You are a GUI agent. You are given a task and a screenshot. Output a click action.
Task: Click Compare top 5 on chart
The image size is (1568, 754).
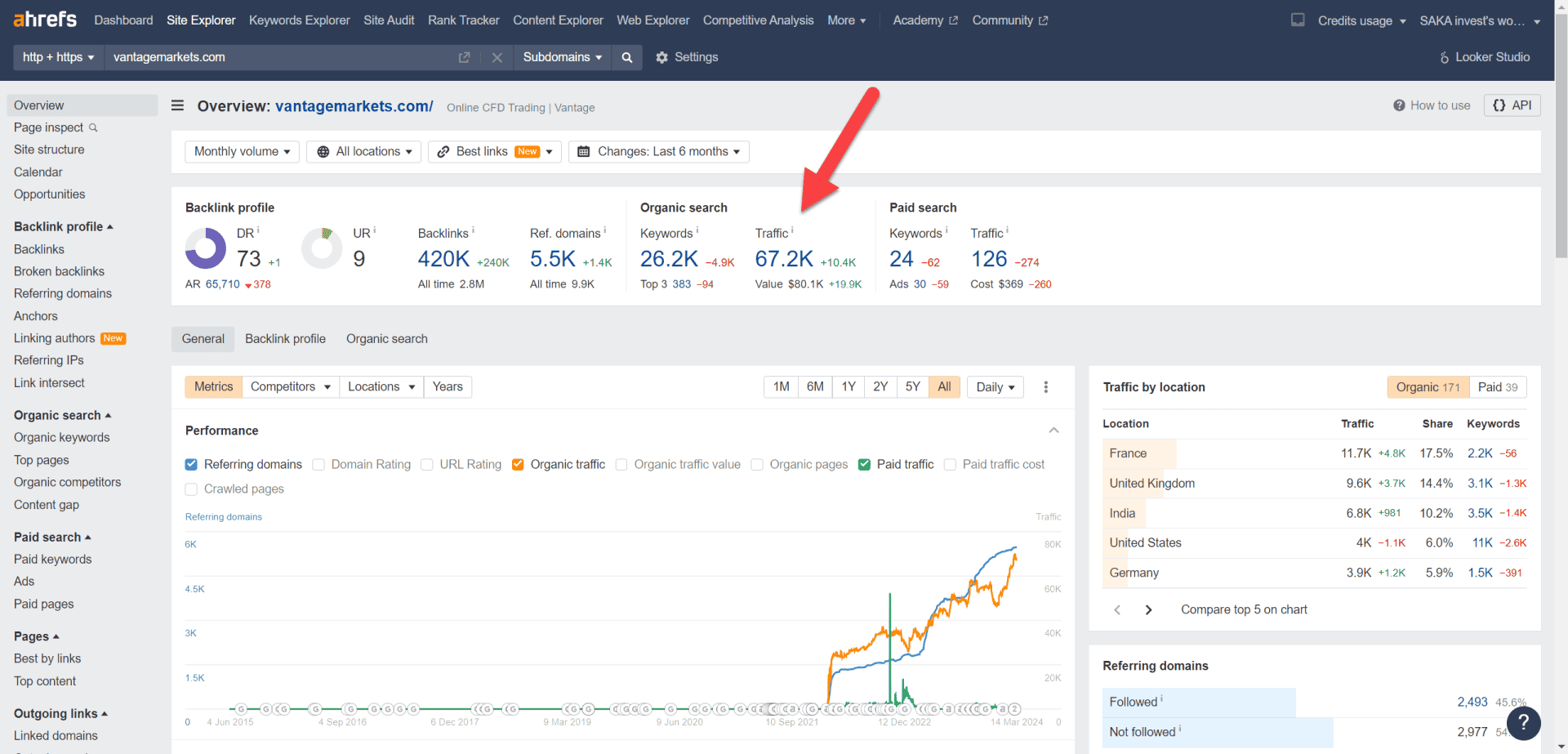[1244, 610]
